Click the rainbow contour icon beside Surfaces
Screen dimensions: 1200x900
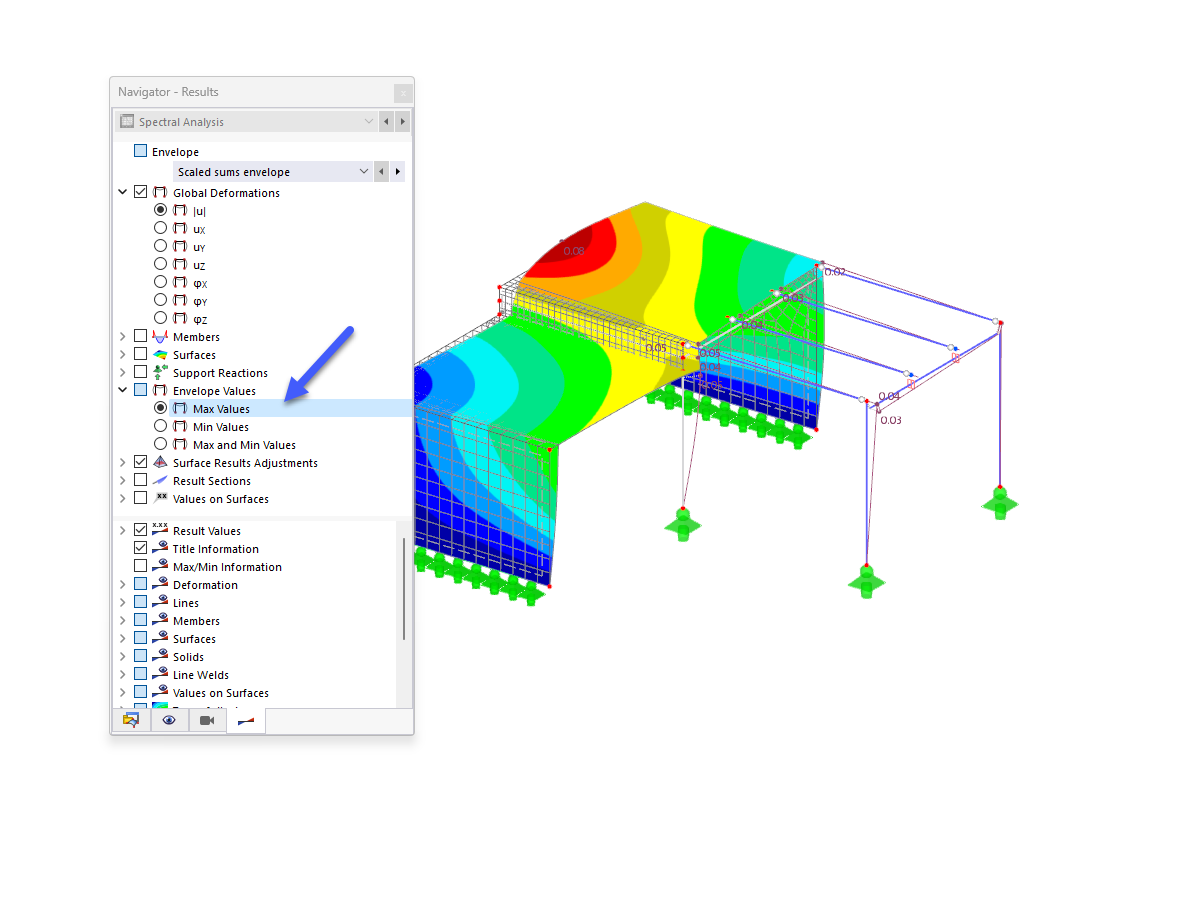click(x=160, y=355)
